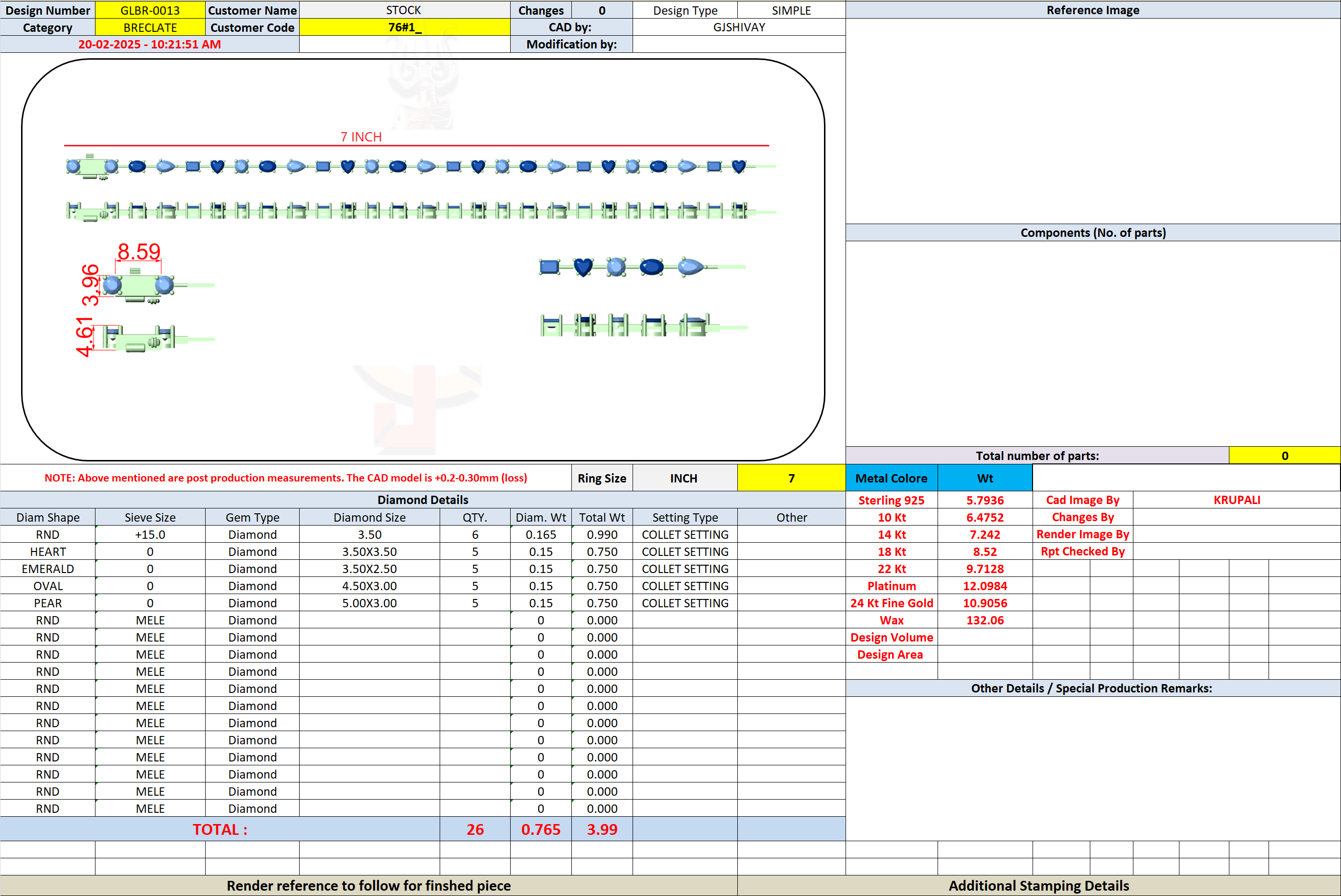Image resolution: width=1341 pixels, height=896 pixels.
Task: Click the Diamond Details section header
Action: coord(423,500)
